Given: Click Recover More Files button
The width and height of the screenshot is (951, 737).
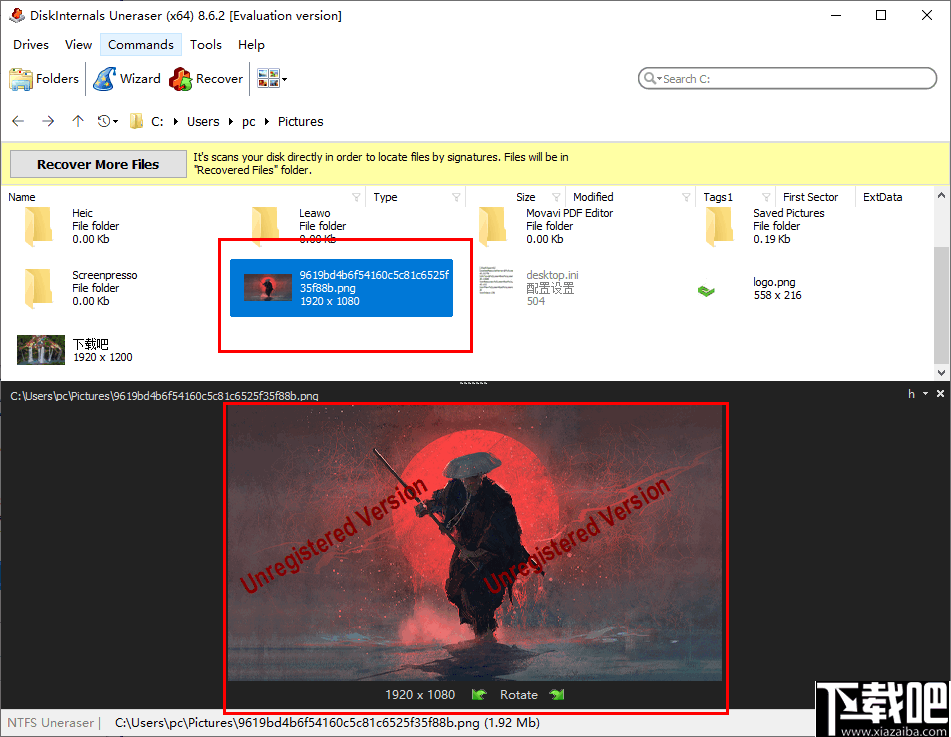Looking at the screenshot, I should click(98, 164).
